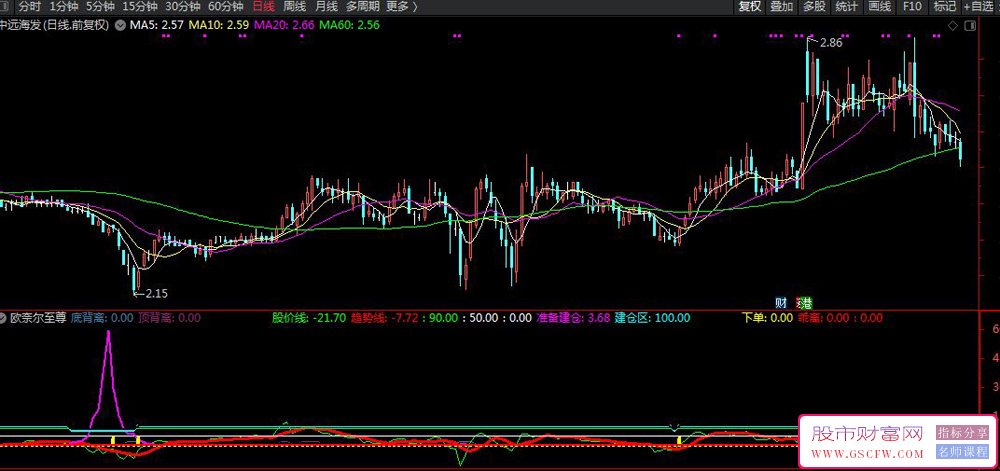This screenshot has width=1000, height=471.
Task: Enable the 多股 multi-stock view
Action: 814,7
